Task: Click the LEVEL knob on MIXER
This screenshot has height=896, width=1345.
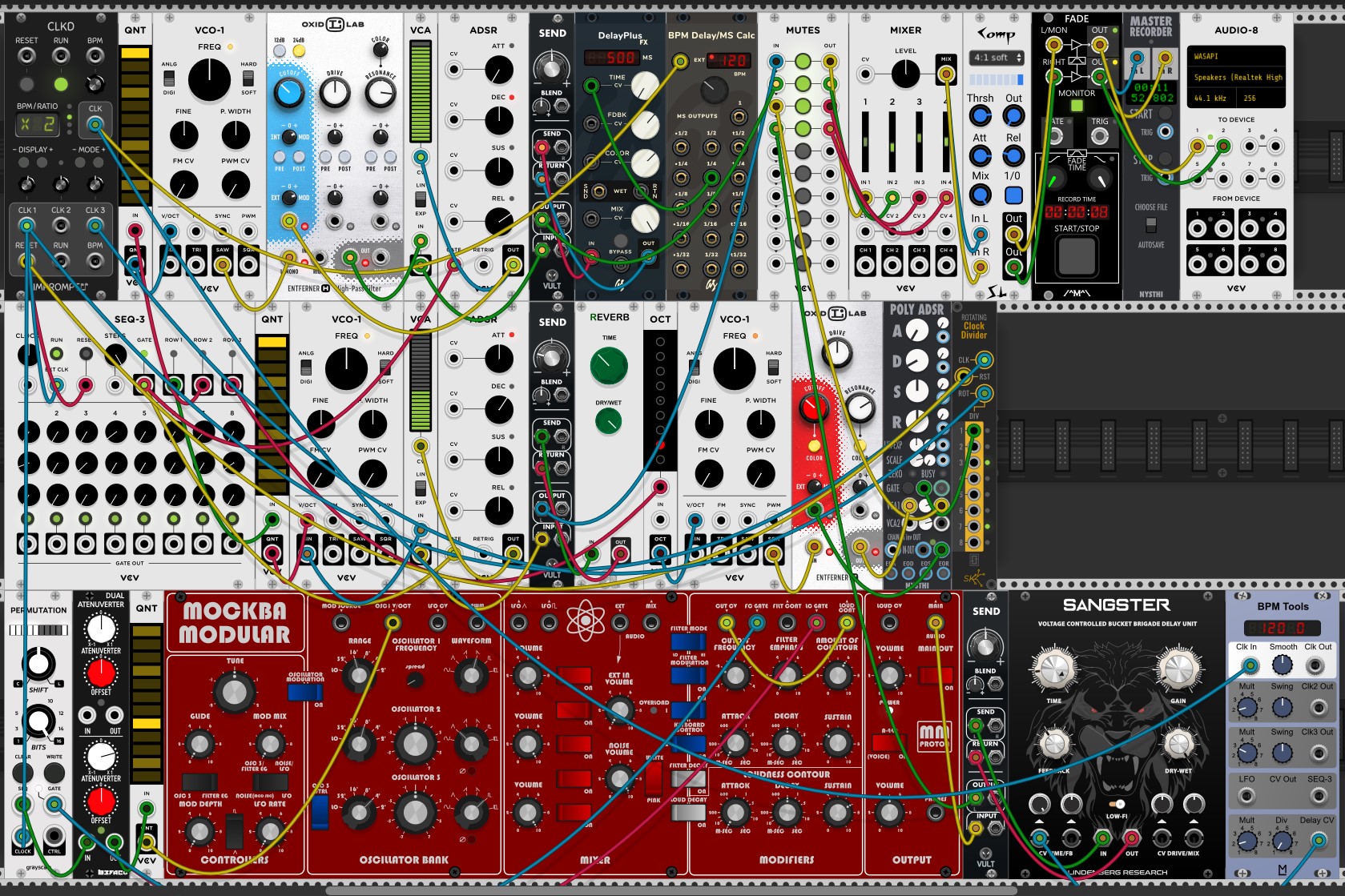Action: [905, 74]
